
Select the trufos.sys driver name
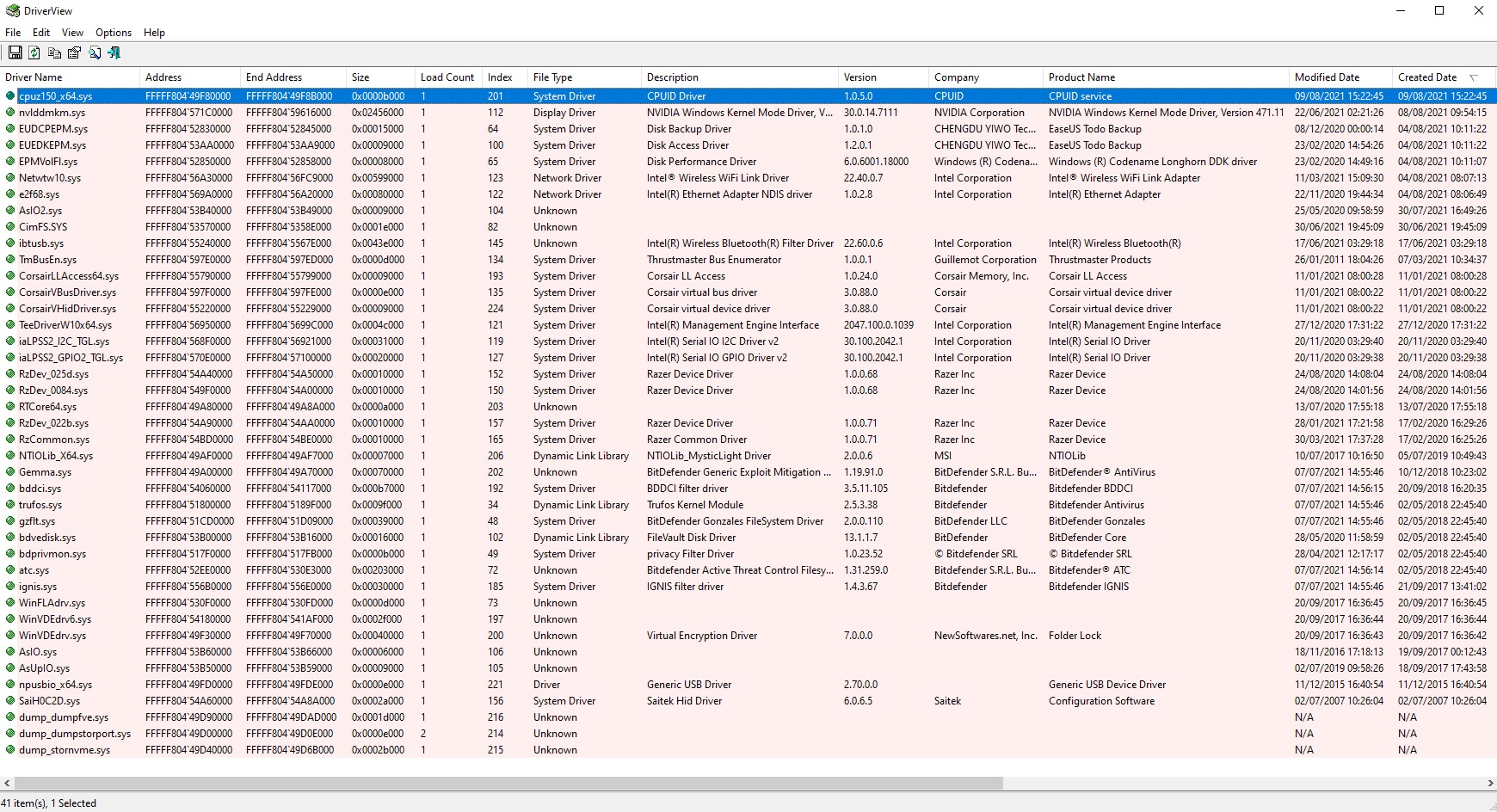click(x=40, y=505)
